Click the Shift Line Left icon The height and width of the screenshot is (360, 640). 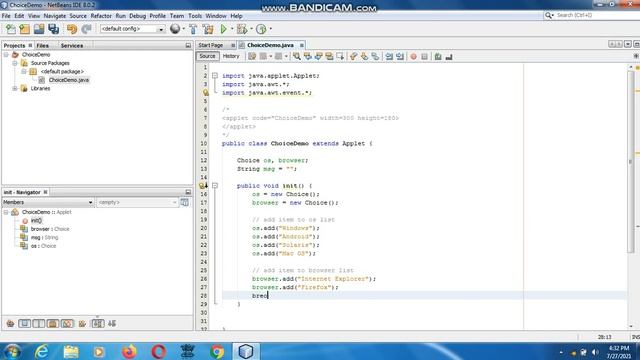coord(389,57)
